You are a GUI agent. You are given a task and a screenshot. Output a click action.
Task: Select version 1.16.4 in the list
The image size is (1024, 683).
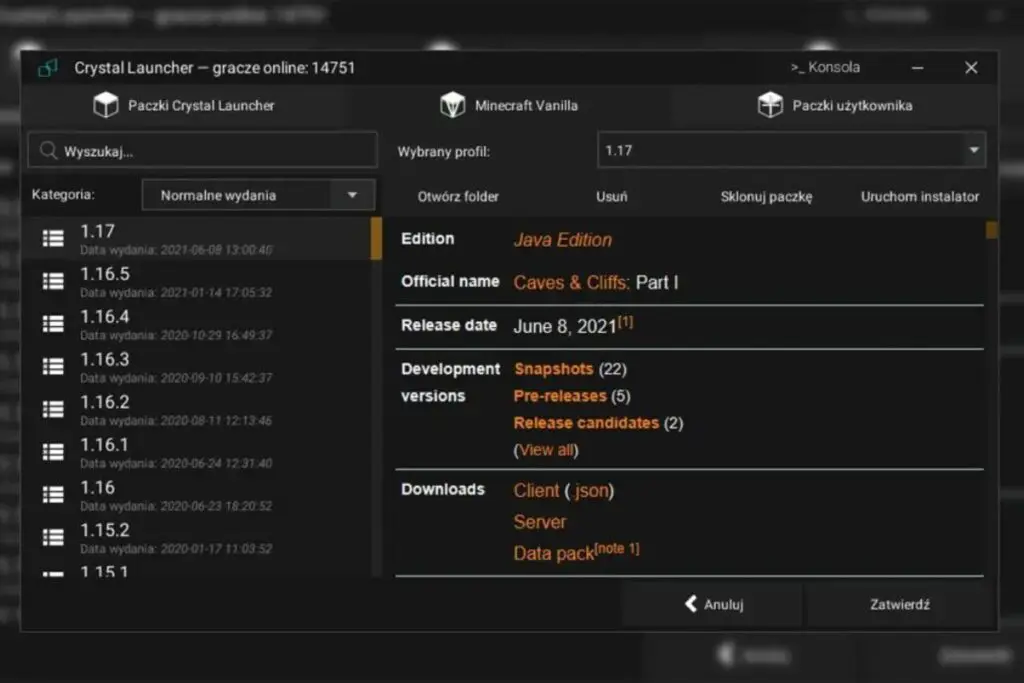pos(196,324)
